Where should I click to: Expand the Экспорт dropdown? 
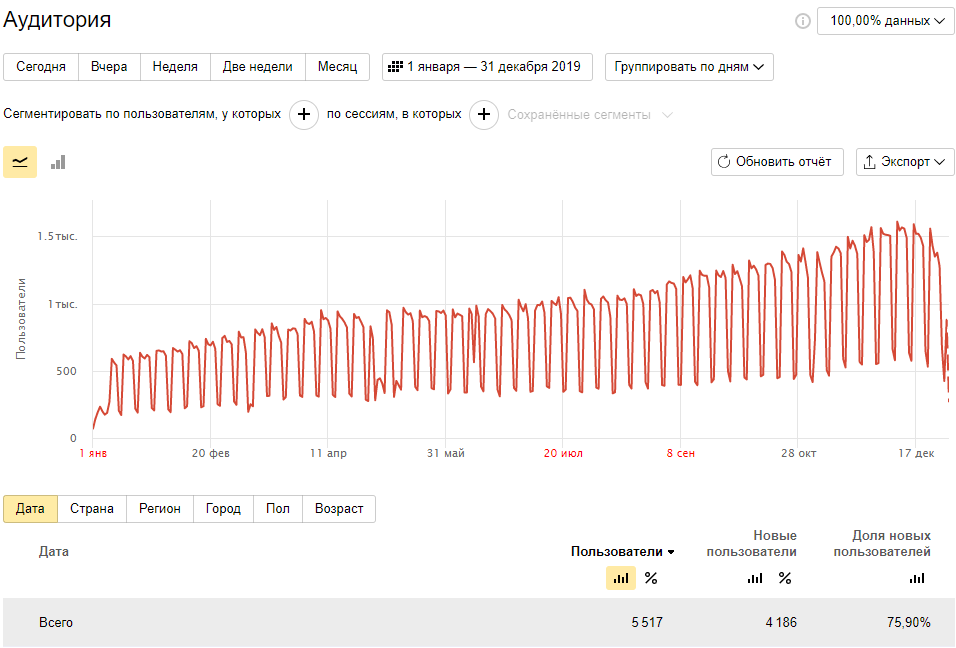(905, 162)
